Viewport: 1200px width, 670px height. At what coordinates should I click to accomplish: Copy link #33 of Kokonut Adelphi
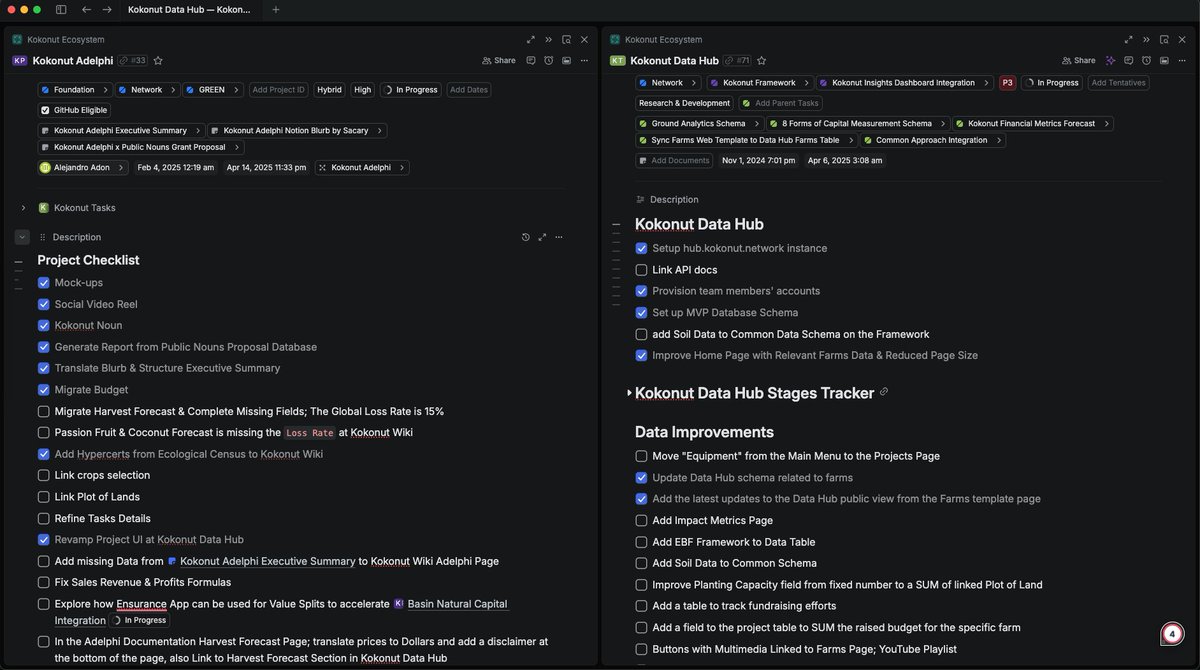pos(132,60)
